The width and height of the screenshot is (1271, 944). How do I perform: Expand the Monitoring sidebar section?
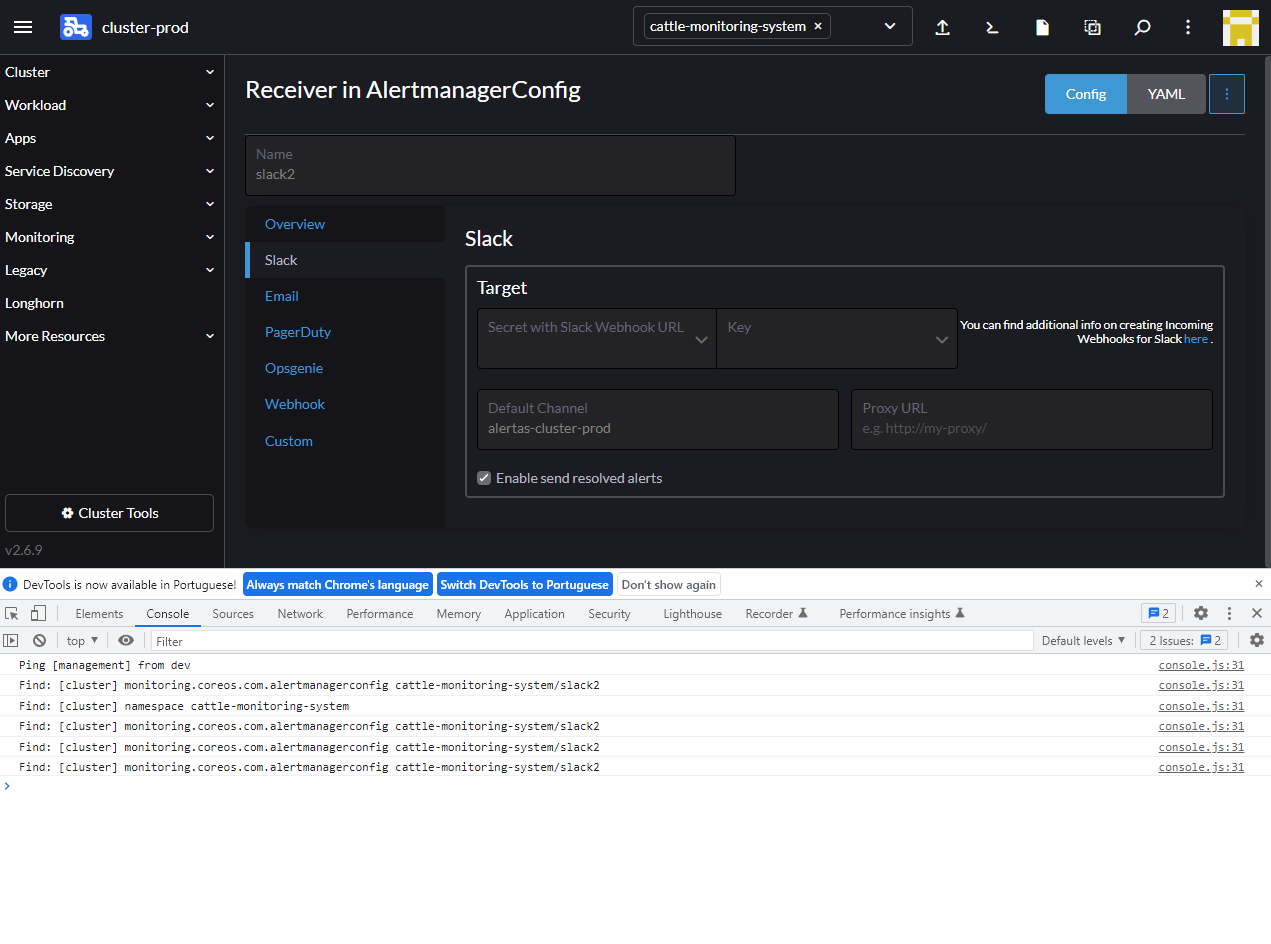(x=110, y=237)
